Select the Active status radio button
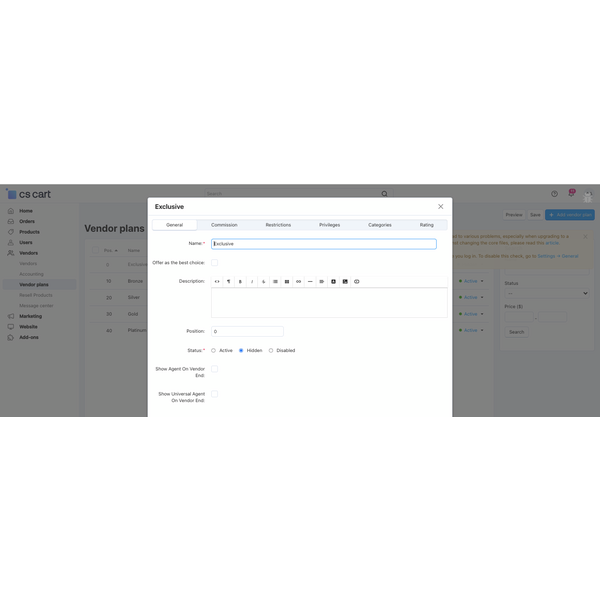 [213, 351]
